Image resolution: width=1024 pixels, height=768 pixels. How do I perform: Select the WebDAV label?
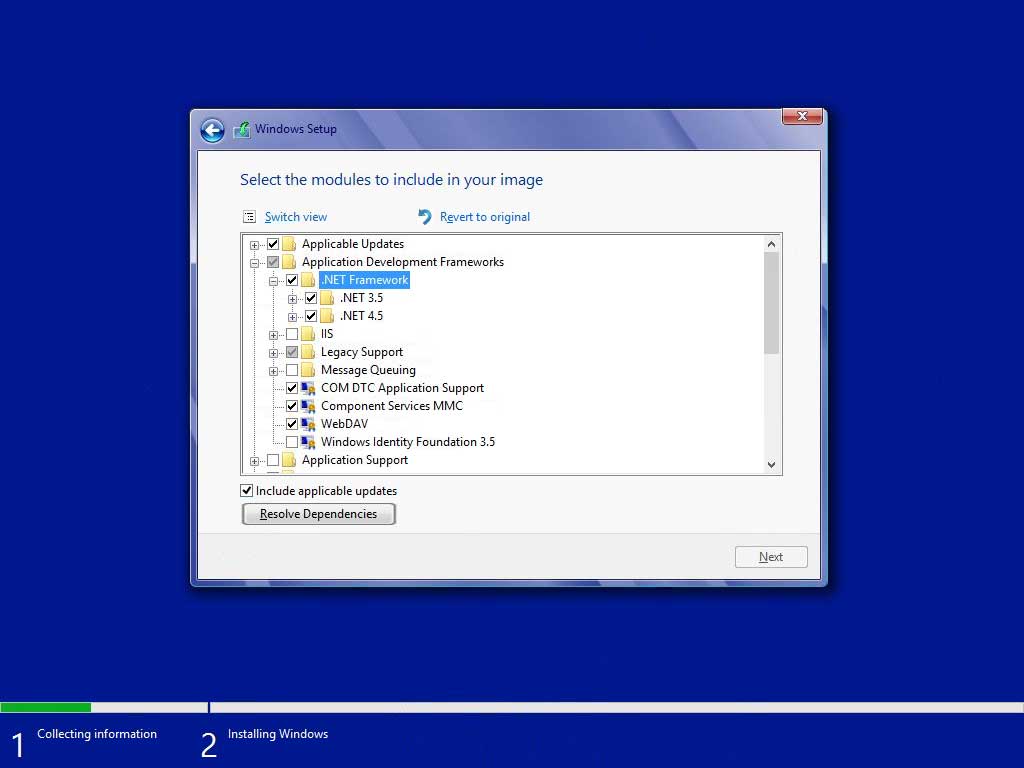coord(344,424)
